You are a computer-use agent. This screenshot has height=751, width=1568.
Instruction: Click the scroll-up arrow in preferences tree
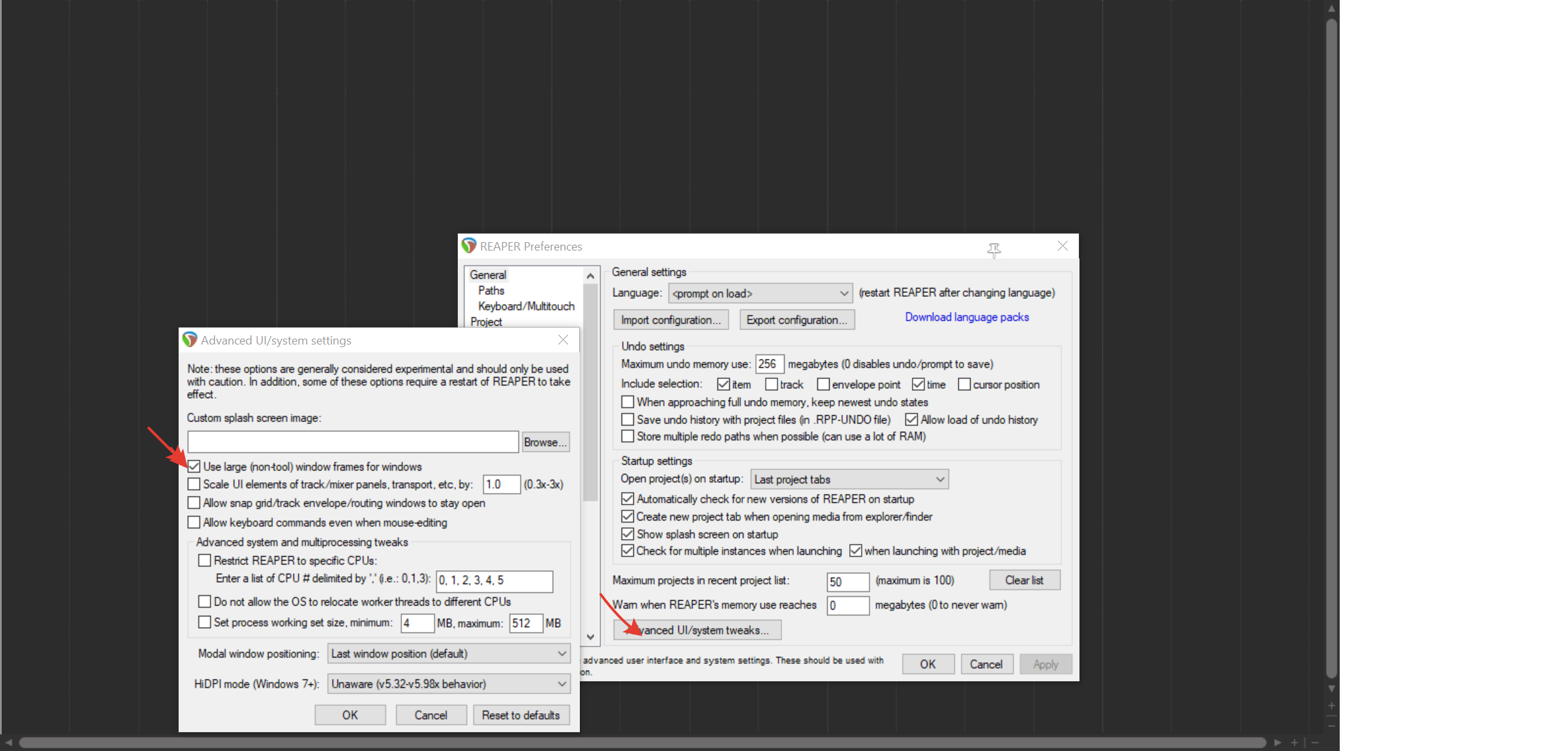[590, 276]
